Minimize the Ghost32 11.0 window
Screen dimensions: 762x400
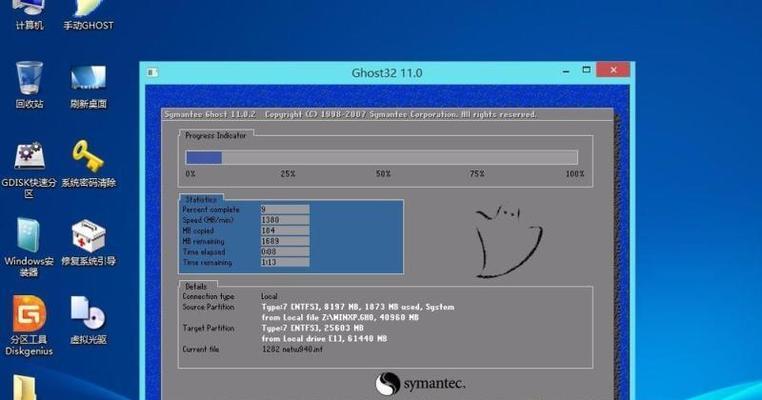point(566,71)
